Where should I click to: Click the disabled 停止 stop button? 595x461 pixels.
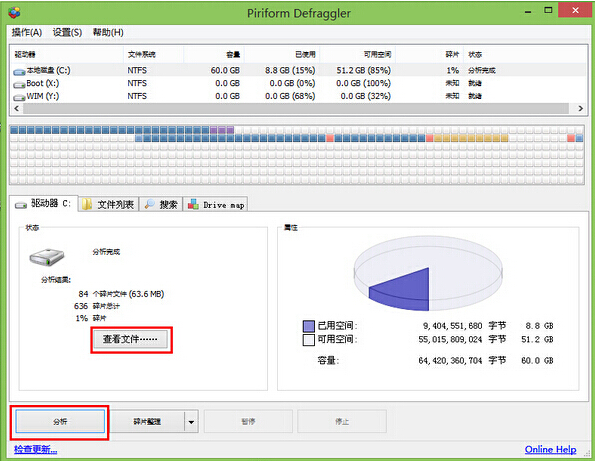(x=342, y=421)
